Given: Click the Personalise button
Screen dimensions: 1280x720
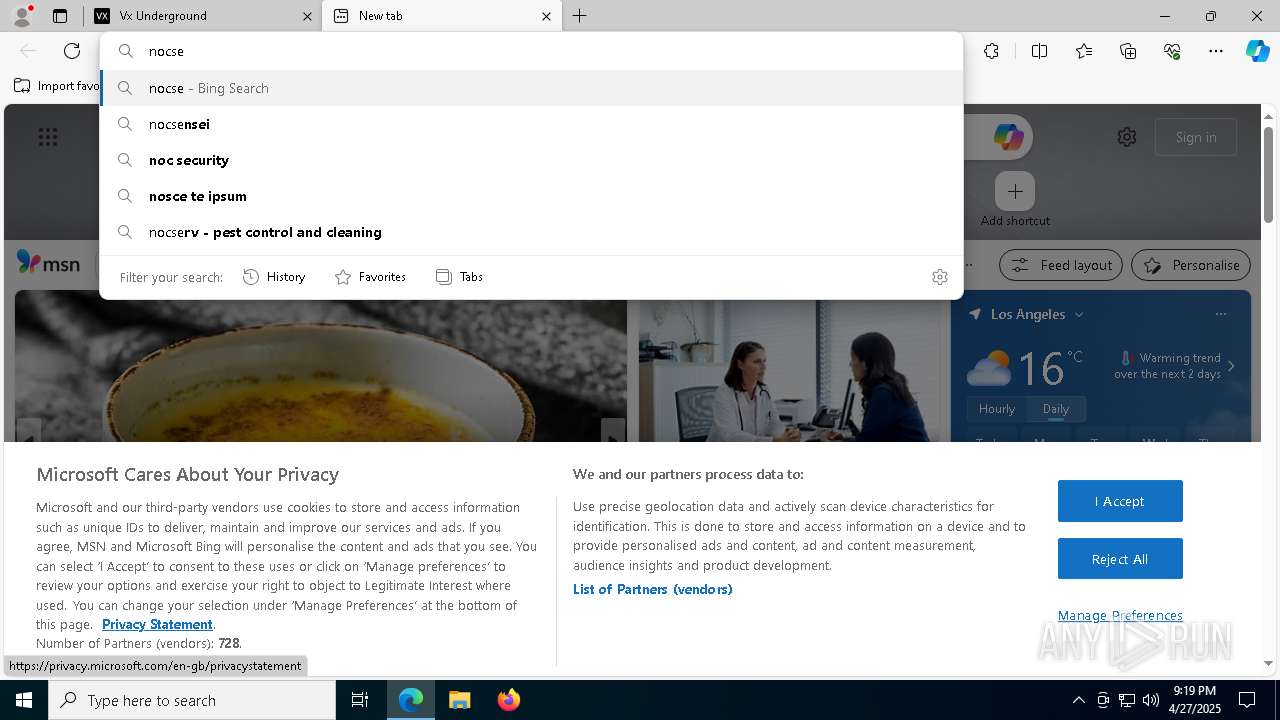Looking at the screenshot, I should pos(1191,265).
